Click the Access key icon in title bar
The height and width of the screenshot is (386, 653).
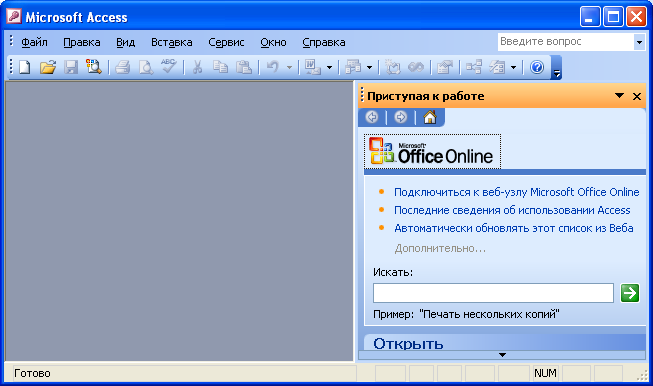[14, 17]
